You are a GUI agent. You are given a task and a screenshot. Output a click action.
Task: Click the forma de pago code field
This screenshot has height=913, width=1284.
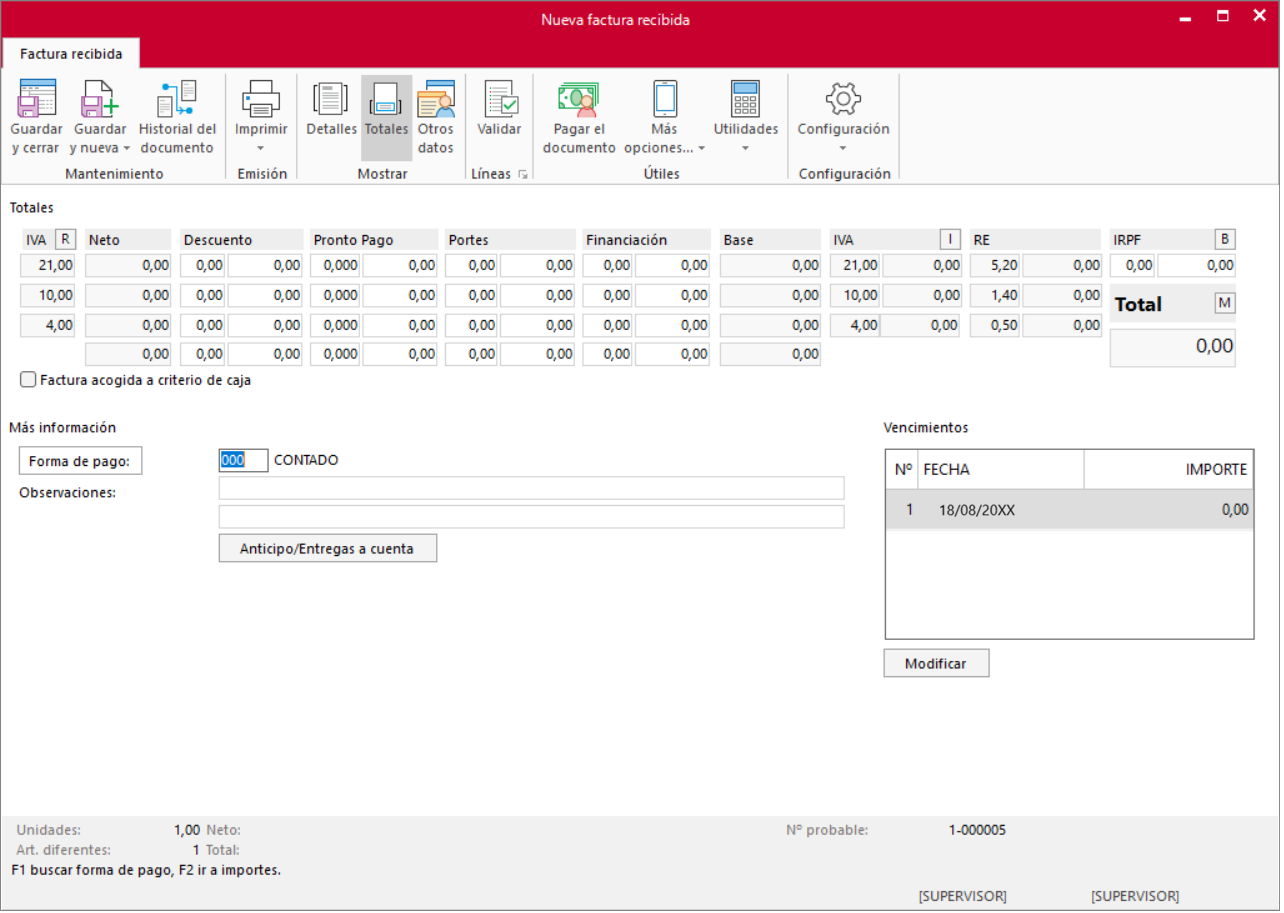click(x=243, y=460)
